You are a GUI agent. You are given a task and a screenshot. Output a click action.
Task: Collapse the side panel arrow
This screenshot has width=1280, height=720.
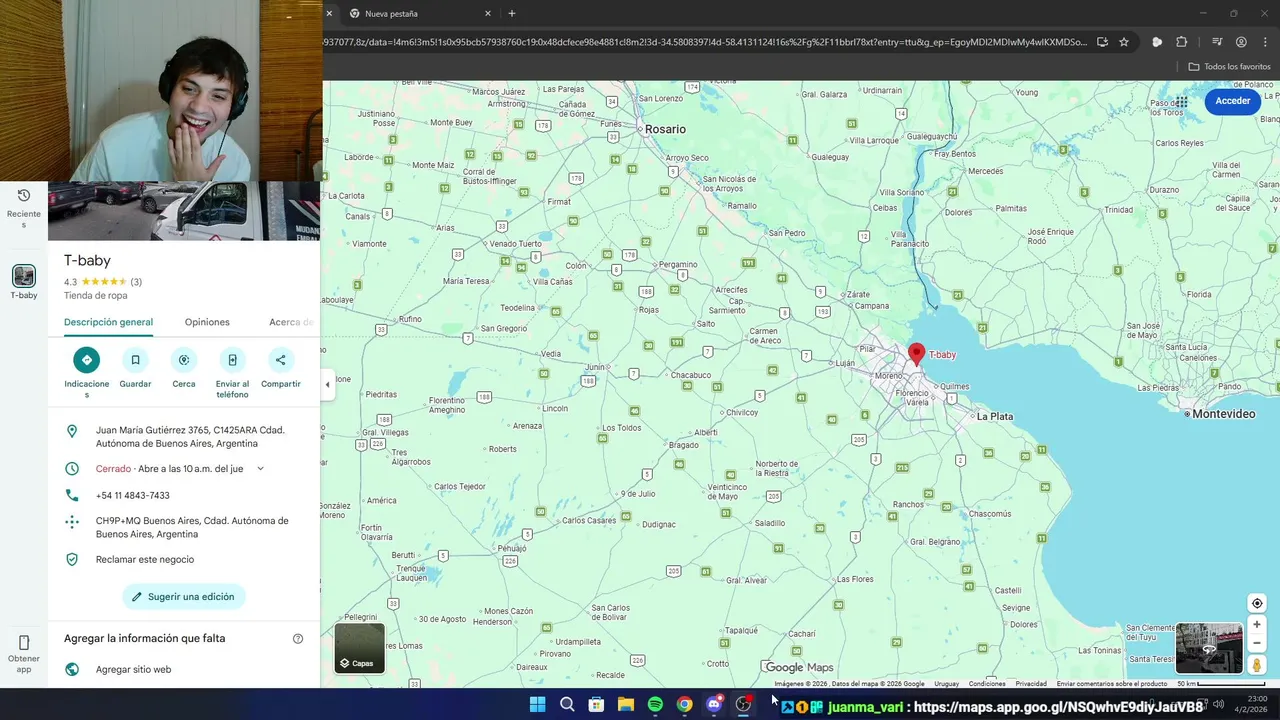pyautogui.click(x=327, y=384)
